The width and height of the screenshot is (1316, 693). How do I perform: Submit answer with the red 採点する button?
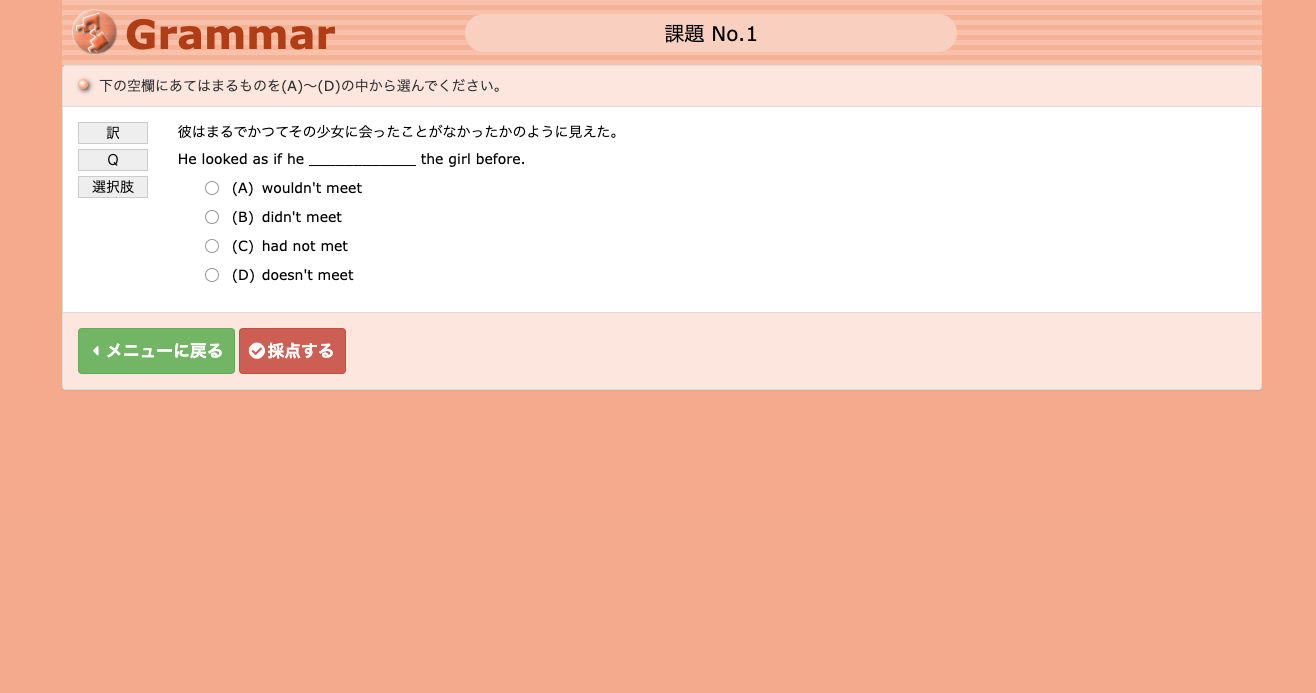[x=292, y=351]
